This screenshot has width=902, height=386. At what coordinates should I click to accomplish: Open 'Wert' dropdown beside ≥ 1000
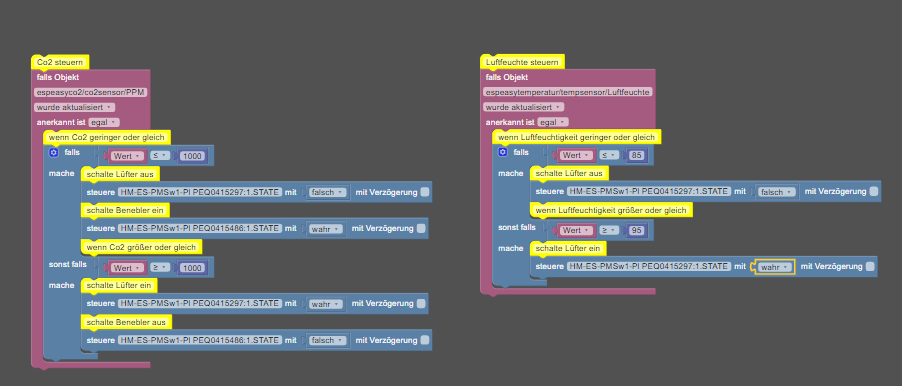[x=126, y=267]
